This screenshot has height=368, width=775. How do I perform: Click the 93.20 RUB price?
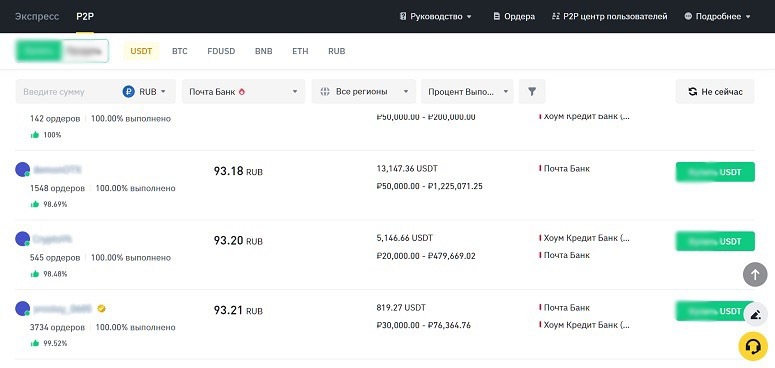click(238, 241)
